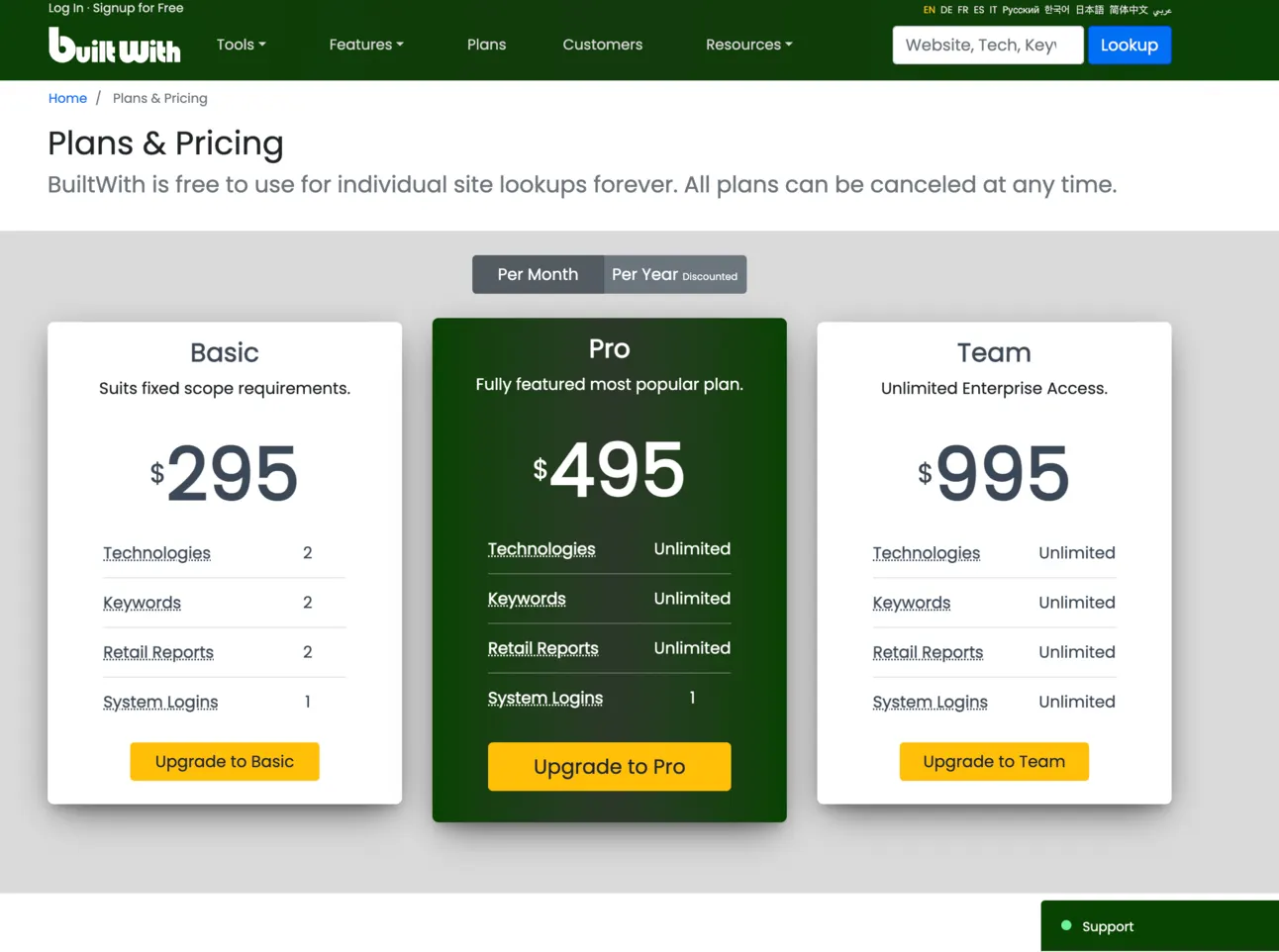Click Technologies label in Pro plan
The height and width of the screenshot is (952, 1279).
point(541,549)
